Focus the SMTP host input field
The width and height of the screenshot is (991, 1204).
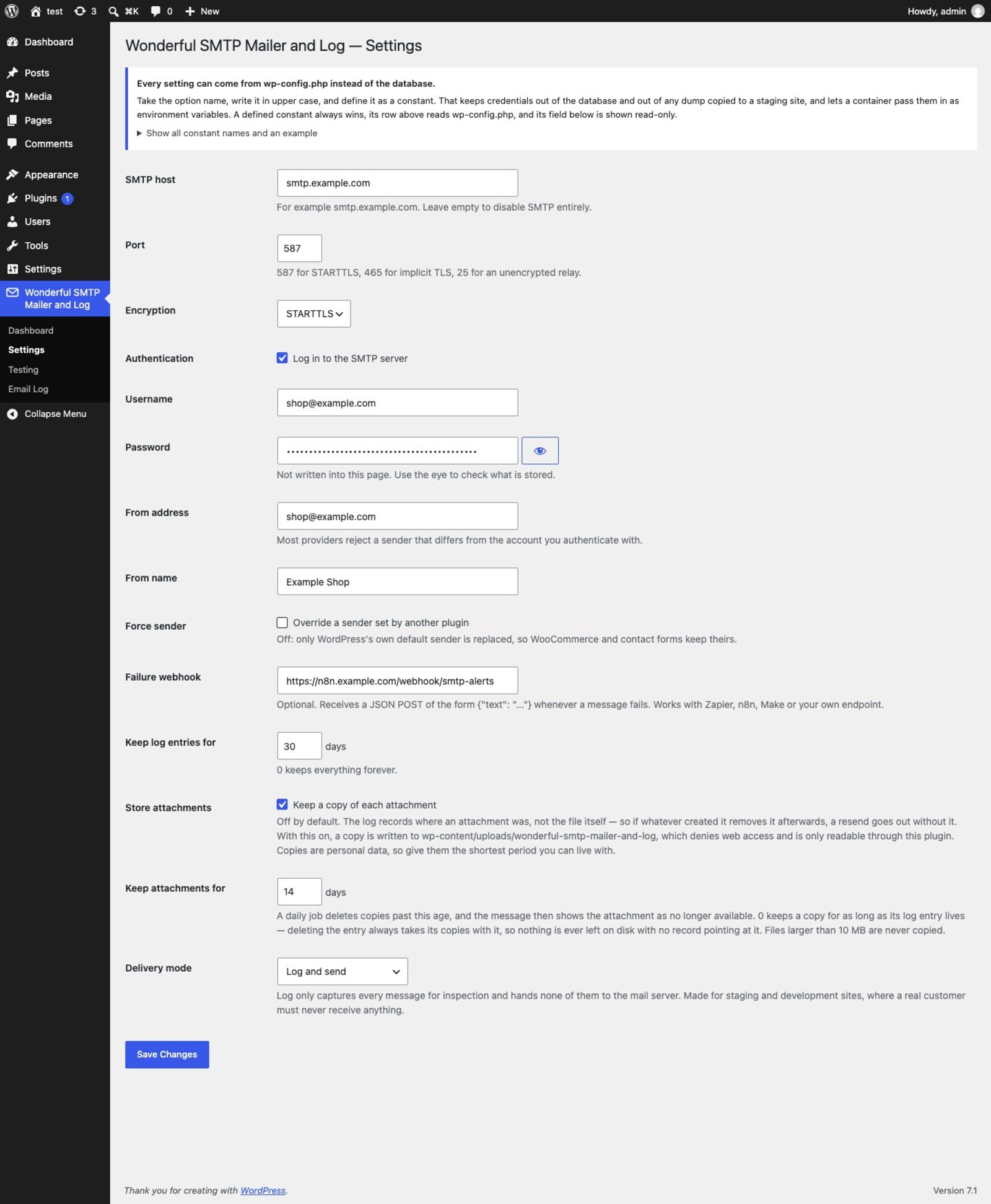point(397,183)
